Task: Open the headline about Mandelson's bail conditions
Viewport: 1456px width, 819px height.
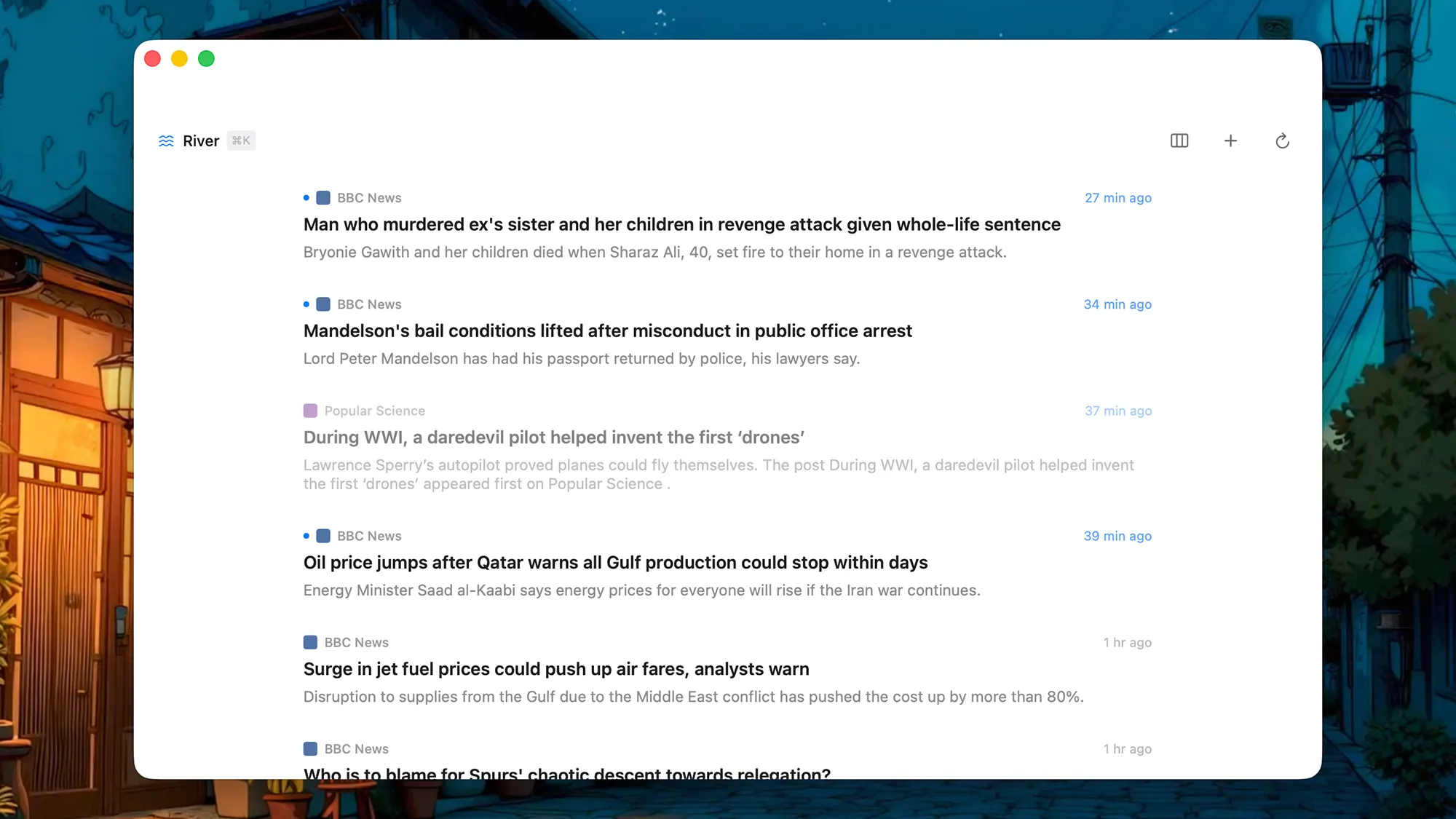Action: [x=607, y=331]
